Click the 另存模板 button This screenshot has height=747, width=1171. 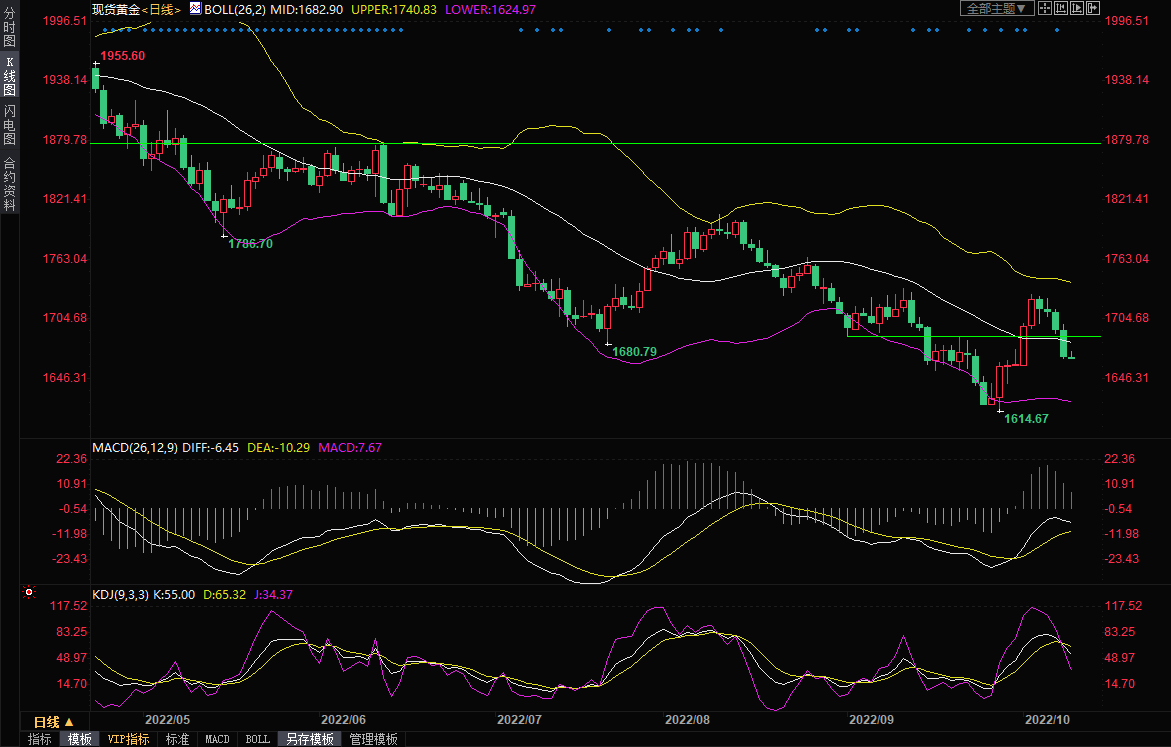pyautogui.click(x=309, y=739)
